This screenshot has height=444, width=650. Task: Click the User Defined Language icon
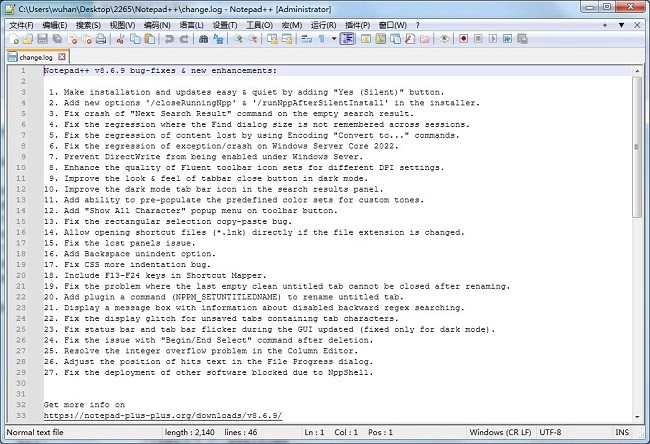point(366,39)
